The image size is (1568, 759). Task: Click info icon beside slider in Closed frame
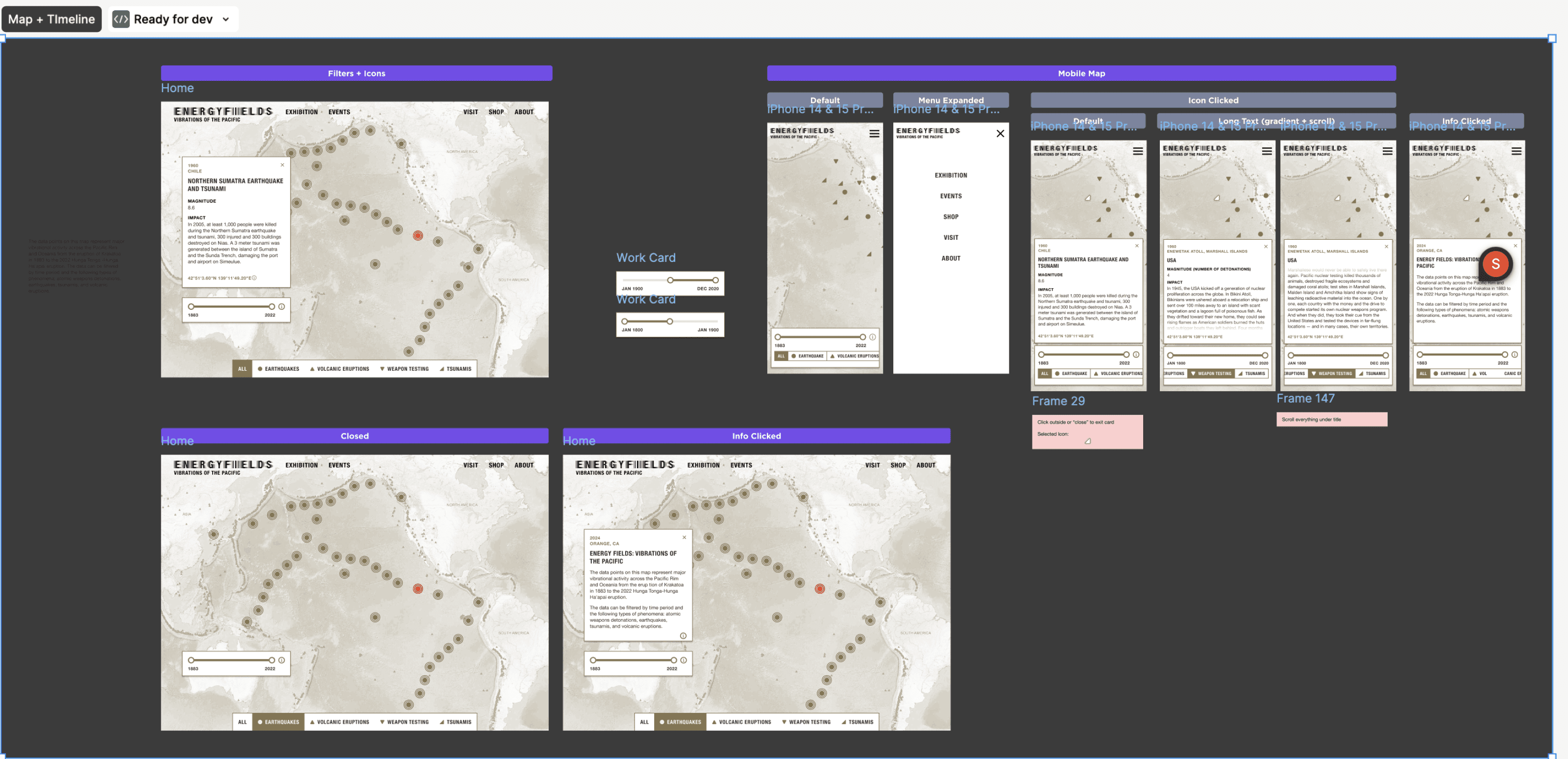(282, 659)
